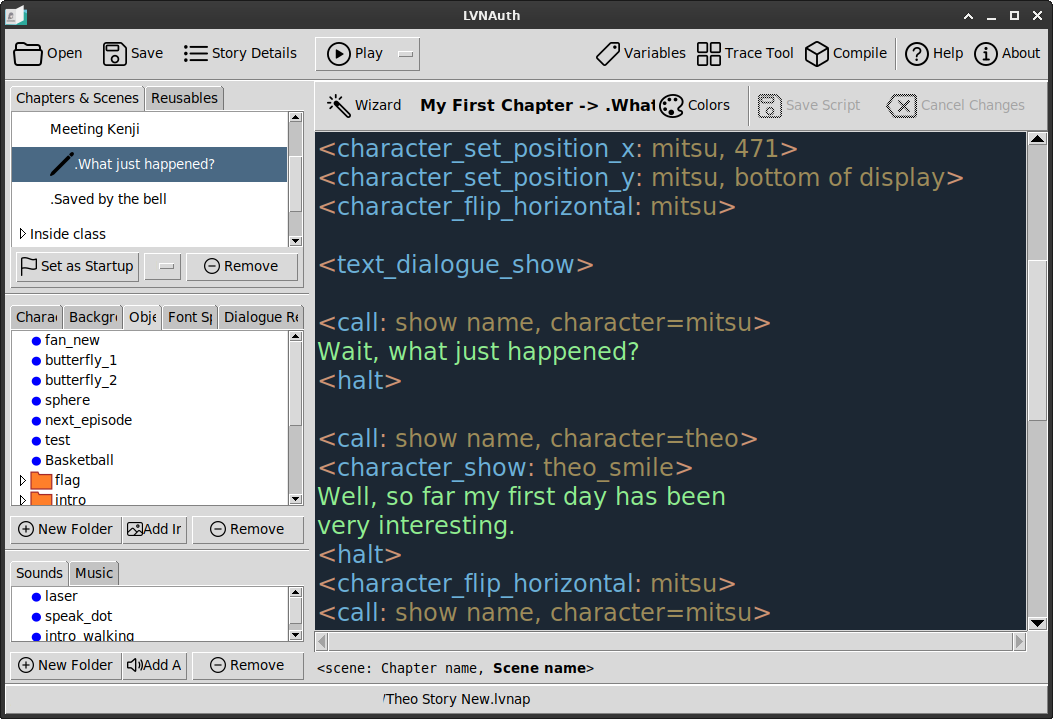The width and height of the screenshot is (1053, 719).
Task: Compile the visual novel
Action: coord(846,54)
